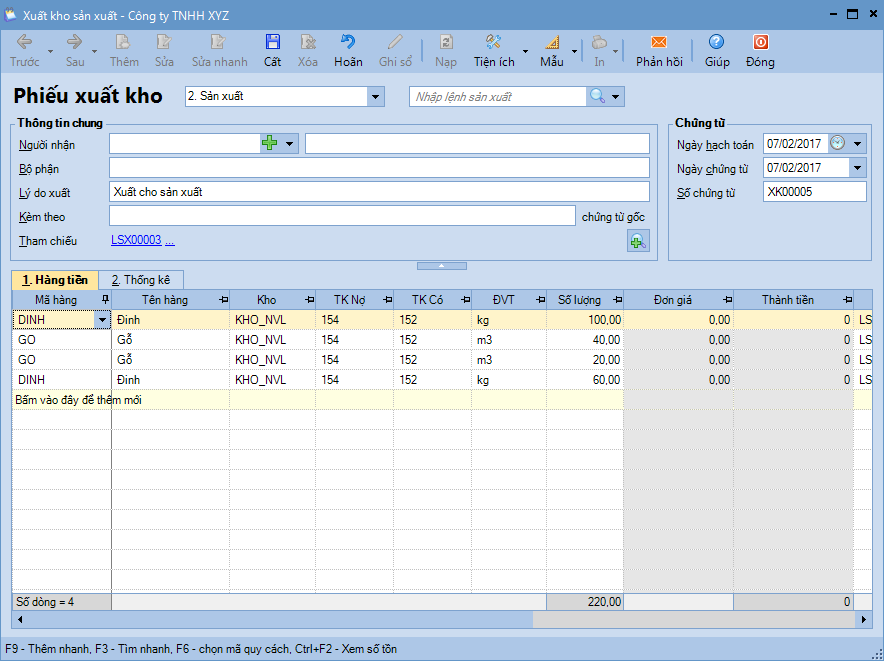The image size is (884, 661).
Task: Toggle pin on Số lượng column header
Action: coord(615,300)
